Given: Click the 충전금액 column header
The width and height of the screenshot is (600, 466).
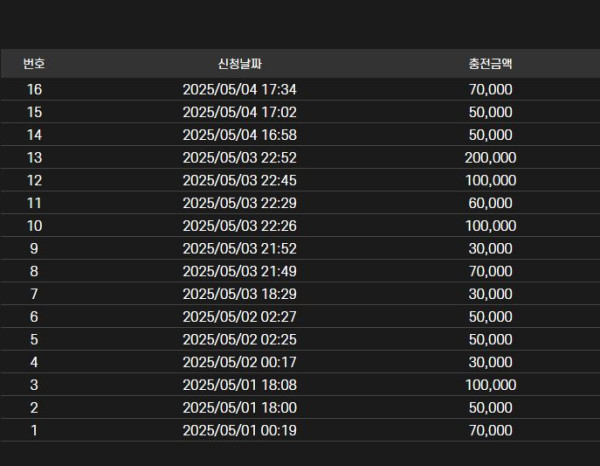Looking at the screenshot, I should (490, 64).
